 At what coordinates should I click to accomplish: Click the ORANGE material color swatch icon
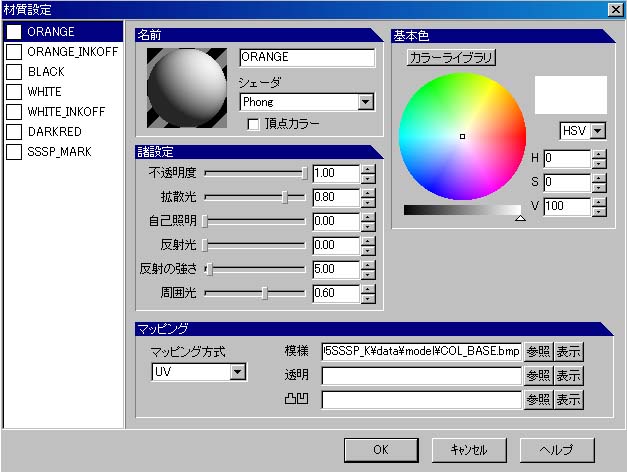coord(14,32)
